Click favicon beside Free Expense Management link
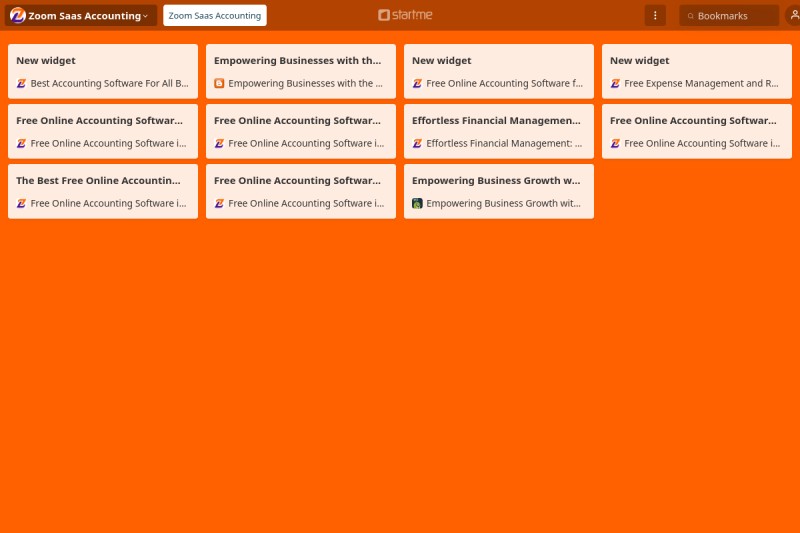The height and width of the screenshot is (533, 800). (615, 83)
